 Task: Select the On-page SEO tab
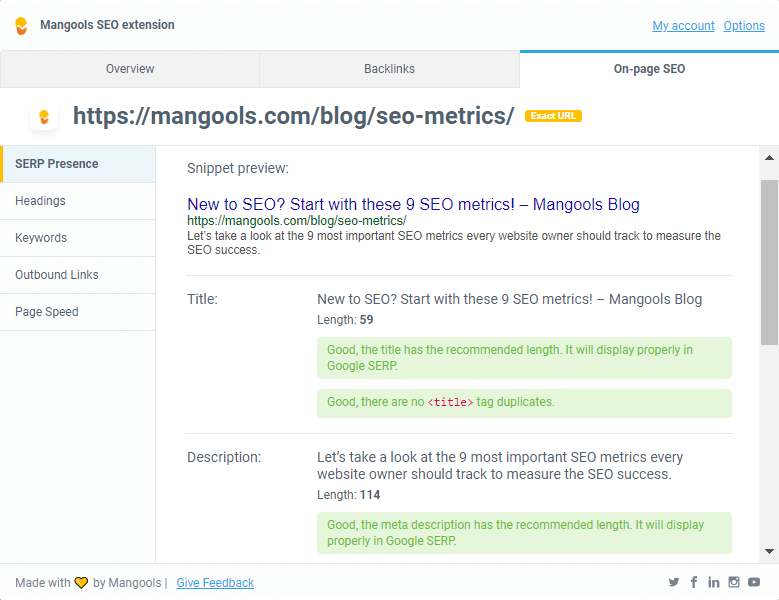tap(649, 69)
